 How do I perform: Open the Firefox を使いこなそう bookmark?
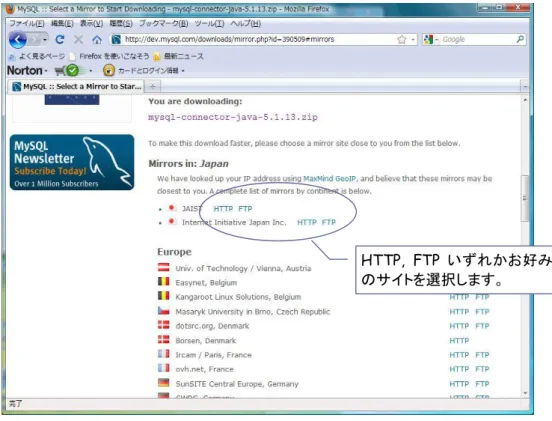(110, 56)
